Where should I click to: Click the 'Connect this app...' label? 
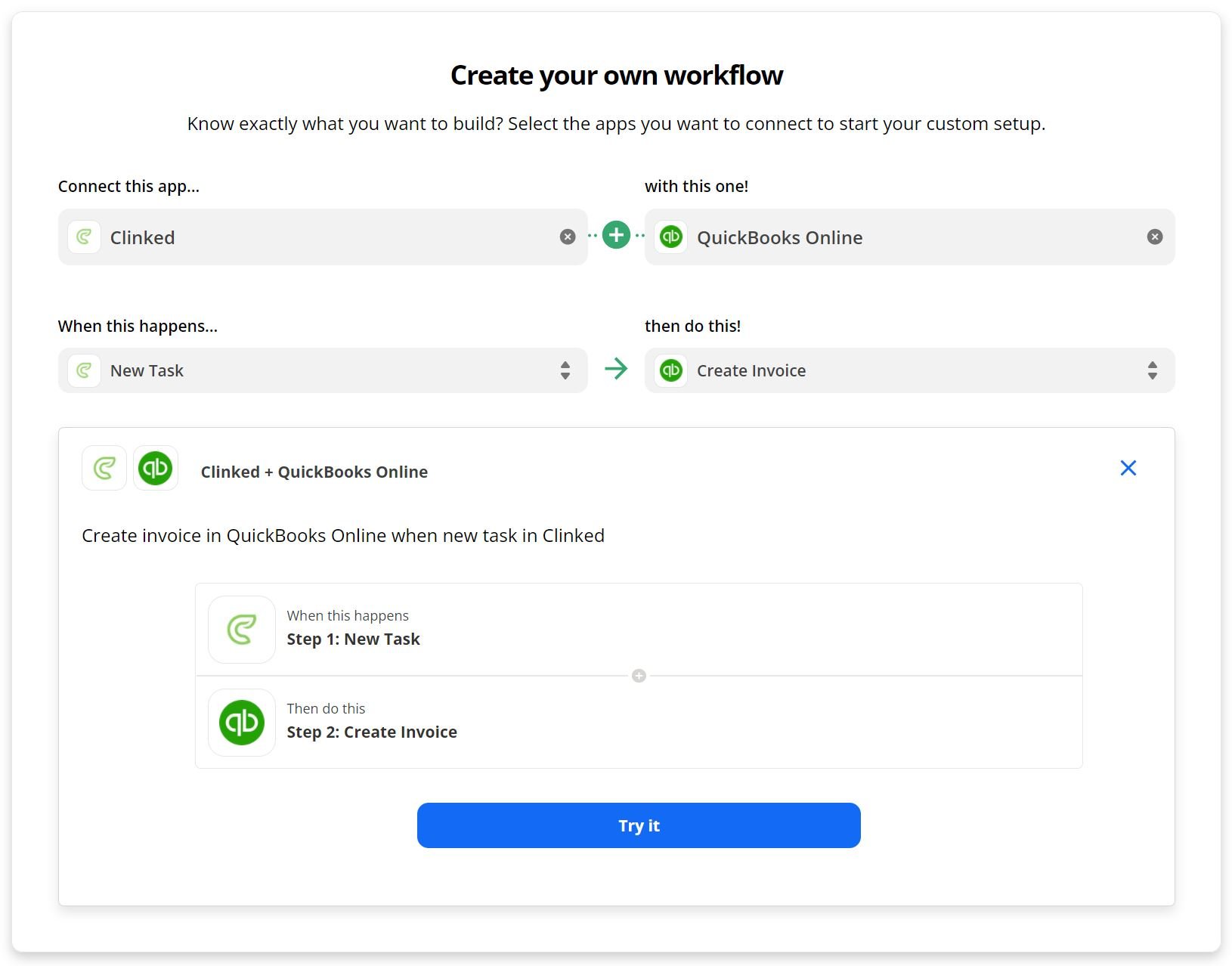pos(129,187)
